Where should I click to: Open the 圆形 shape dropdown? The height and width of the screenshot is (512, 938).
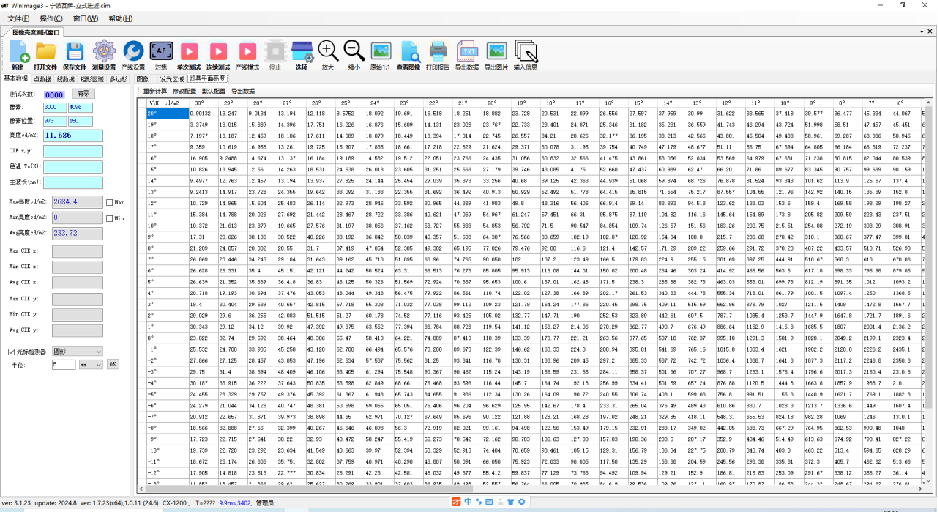tap(77, 352)
